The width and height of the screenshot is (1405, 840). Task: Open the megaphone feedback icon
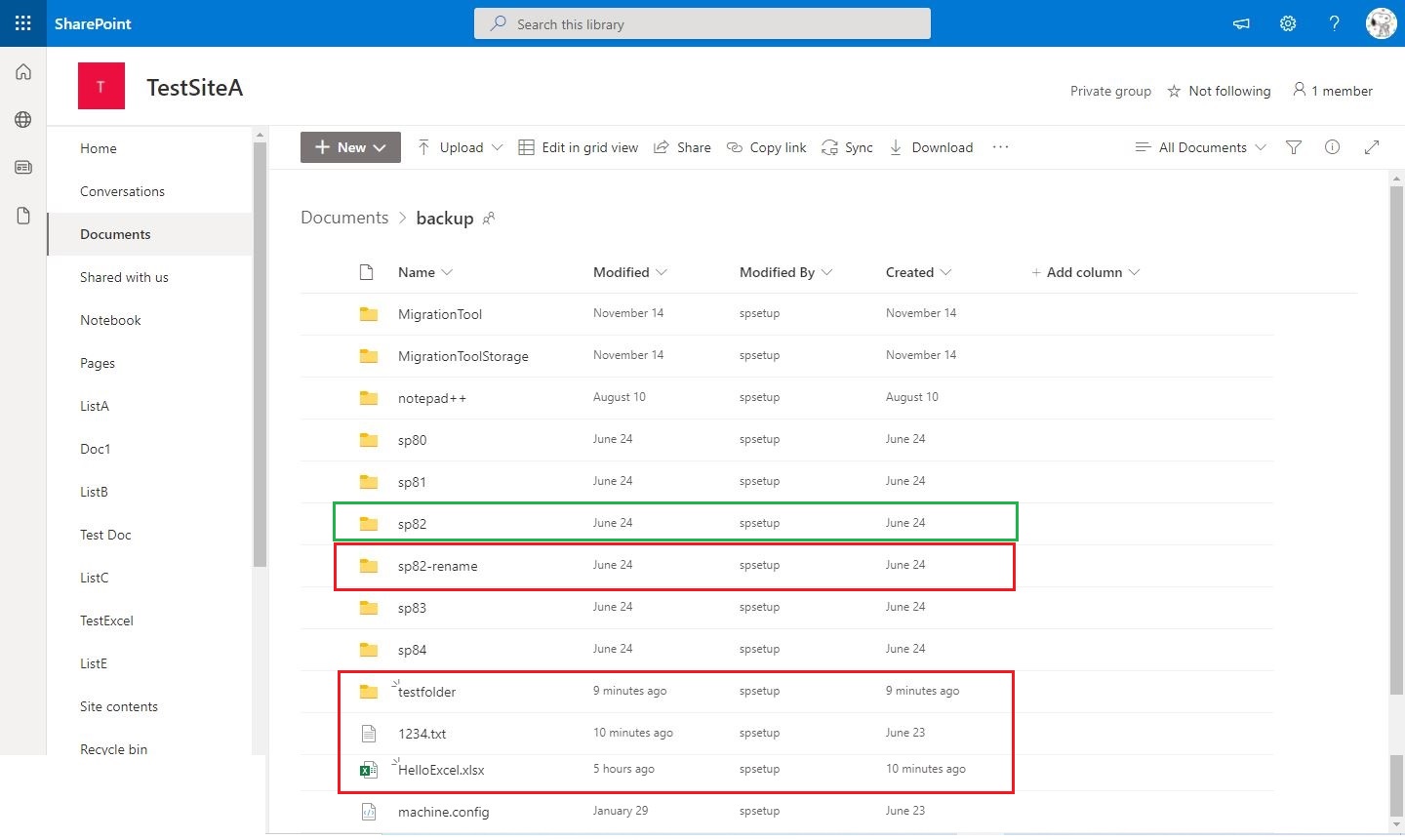point(1241,23)
